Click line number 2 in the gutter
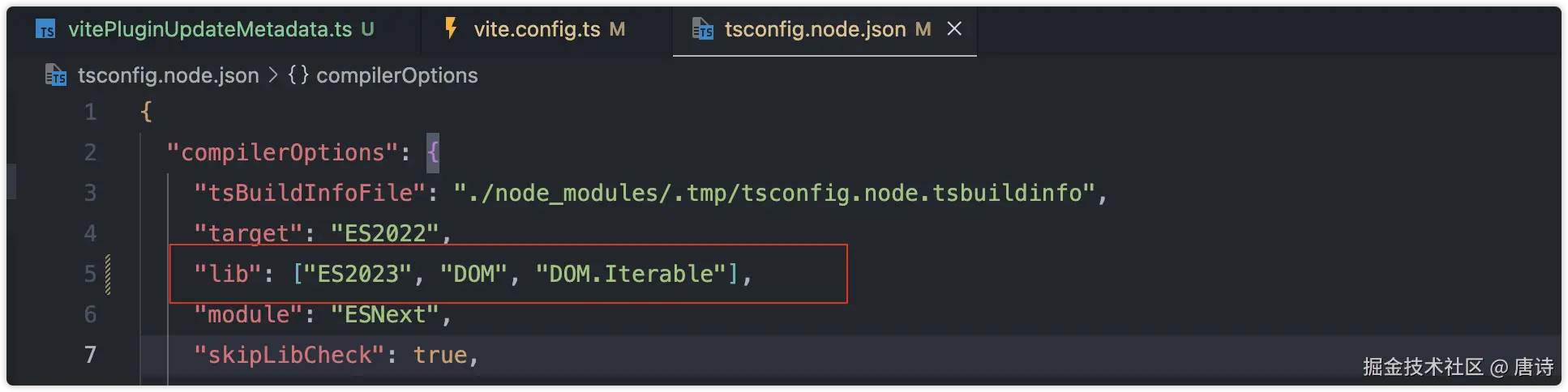The image size is (1568, 392). pyautogui.click(x=90, y=152)
